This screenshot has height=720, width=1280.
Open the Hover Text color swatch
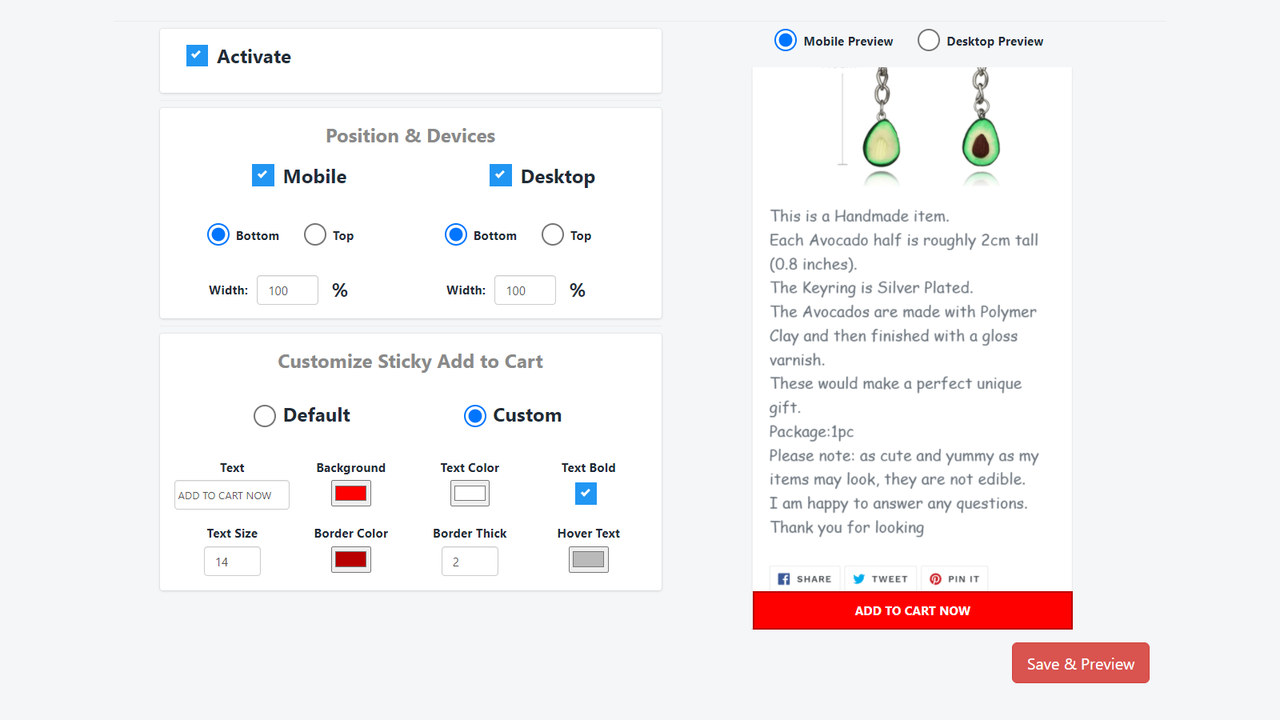point(589,560)
